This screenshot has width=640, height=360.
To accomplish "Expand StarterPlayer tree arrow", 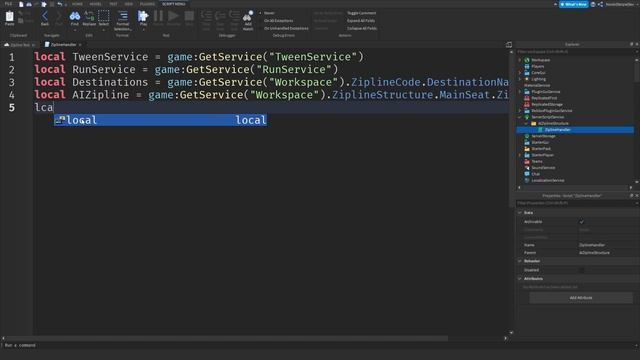I will [x=520, y=155].
